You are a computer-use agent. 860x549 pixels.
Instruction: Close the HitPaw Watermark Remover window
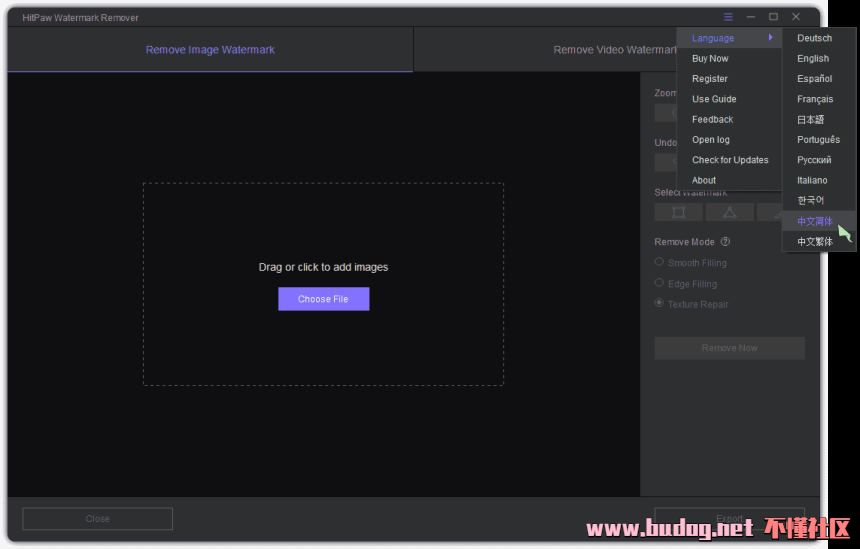pos(796,17)
